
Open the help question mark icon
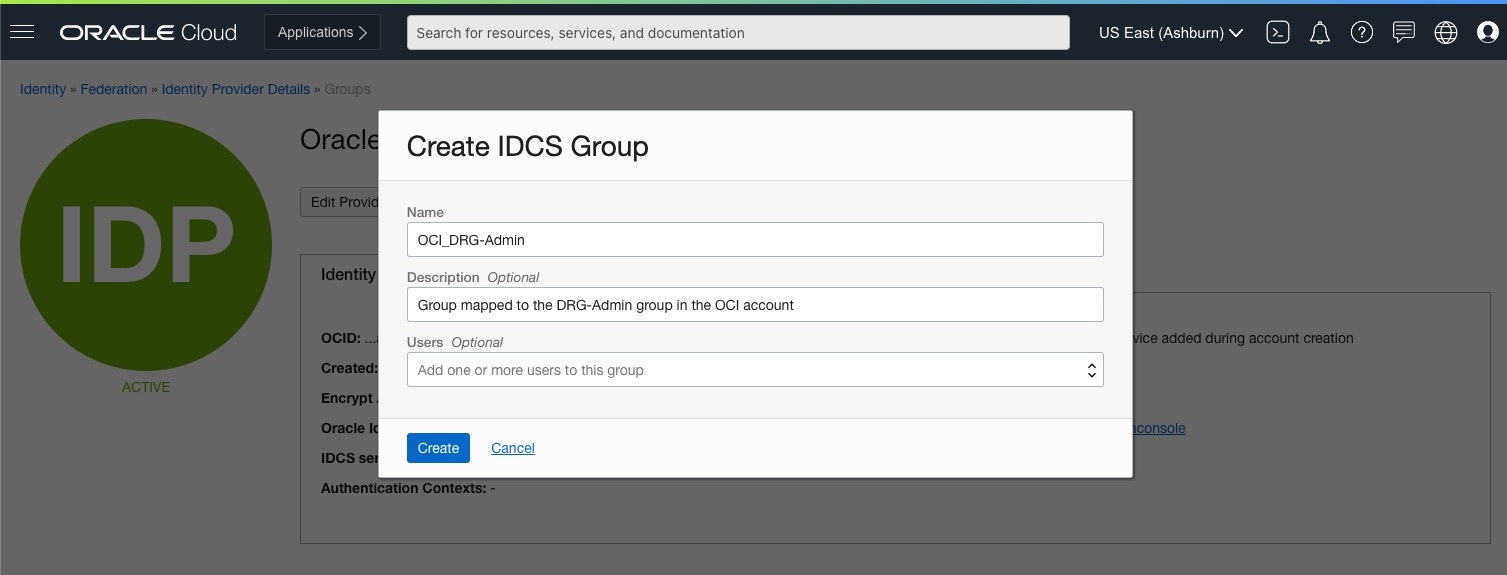point(1361,32)
